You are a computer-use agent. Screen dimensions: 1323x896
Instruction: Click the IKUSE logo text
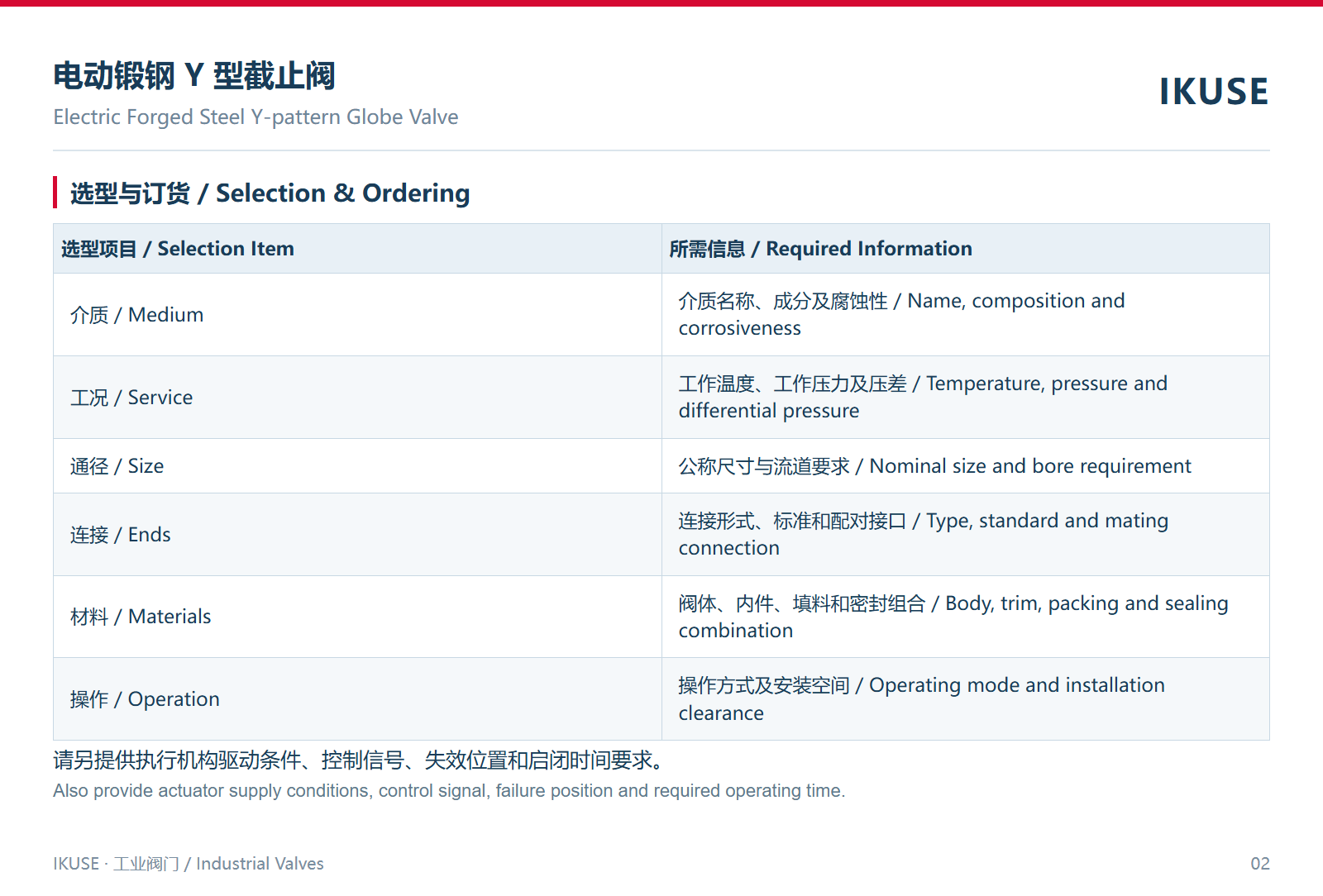(x=1214, y=91)
